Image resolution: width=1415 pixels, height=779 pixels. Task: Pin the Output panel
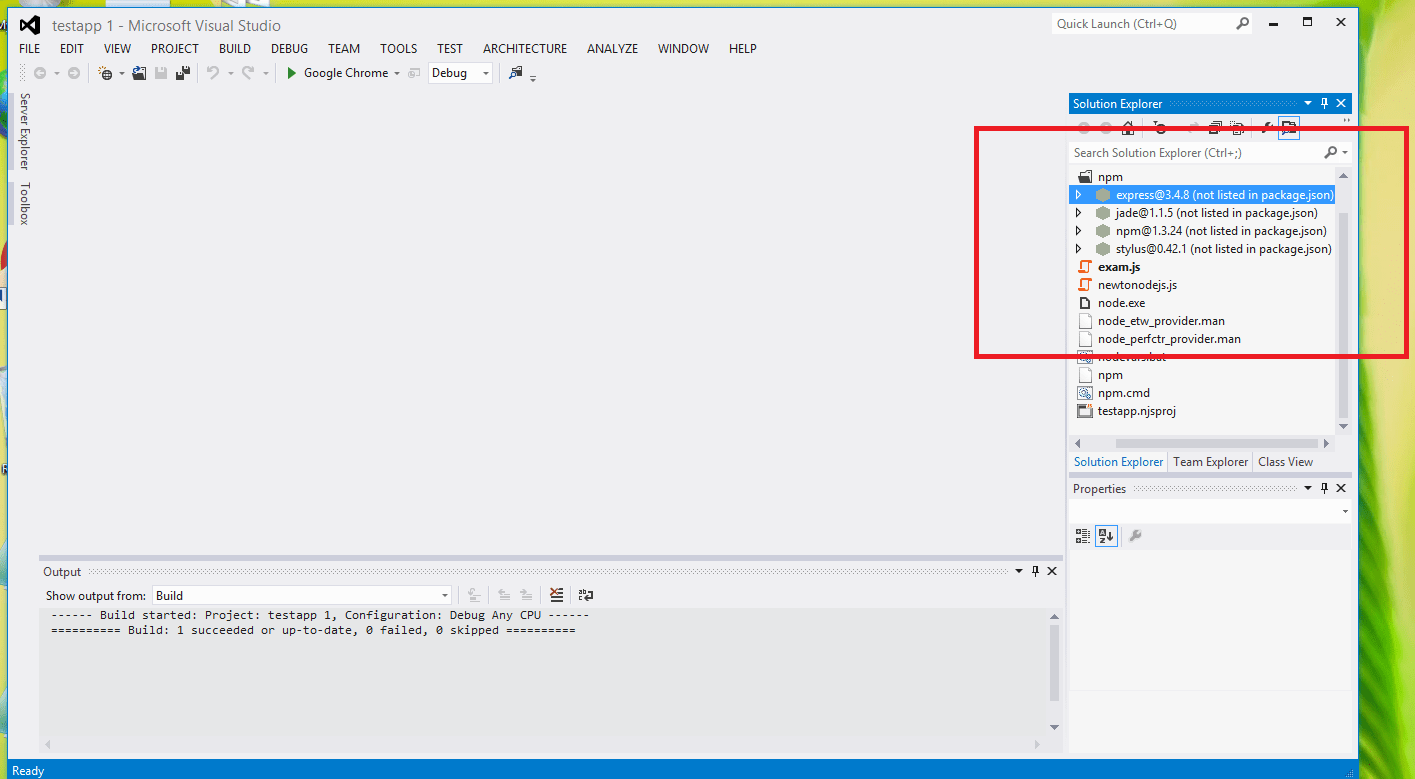coord(1034,571)
